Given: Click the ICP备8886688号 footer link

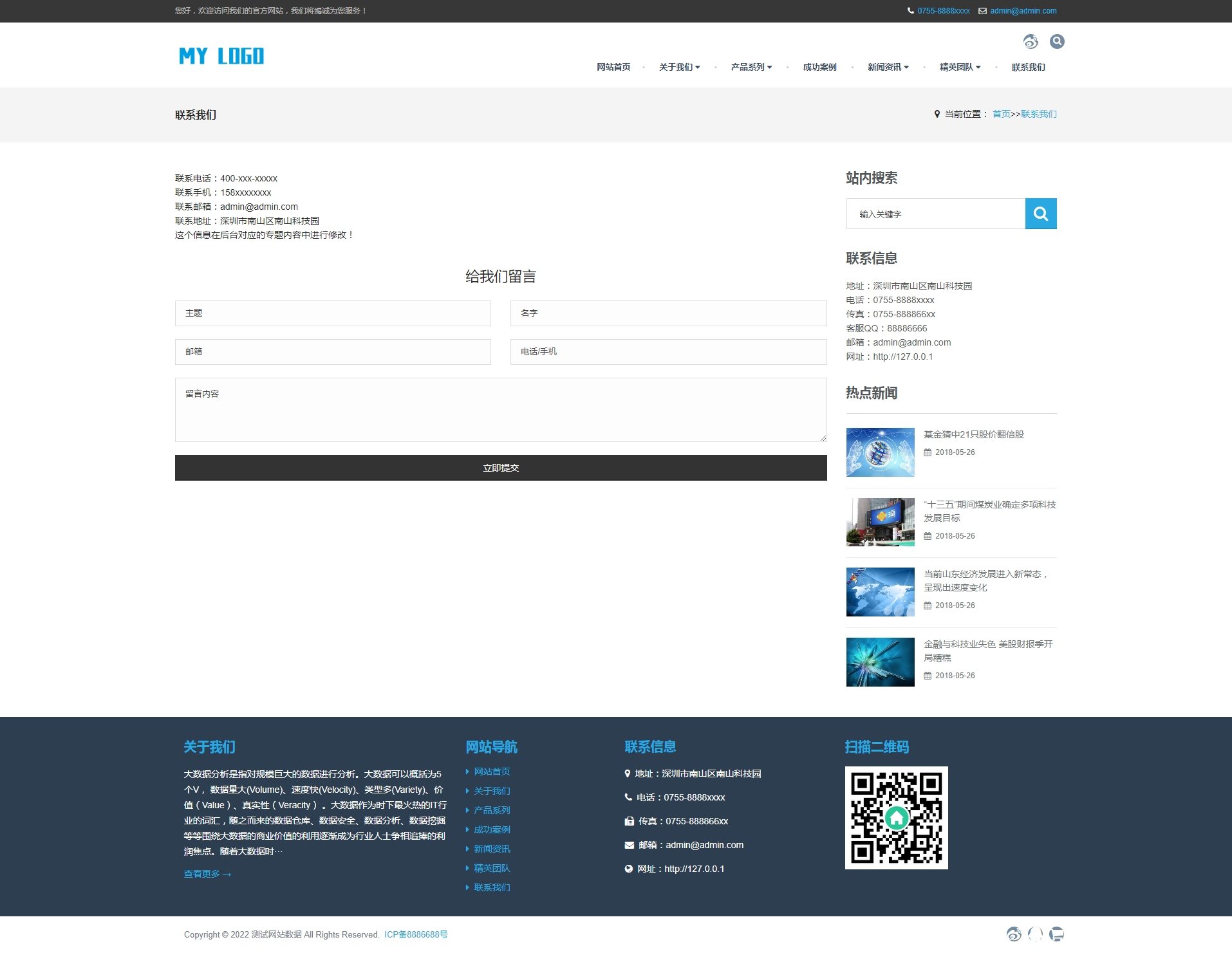Looking at the screenshot, I should point(416,934).
